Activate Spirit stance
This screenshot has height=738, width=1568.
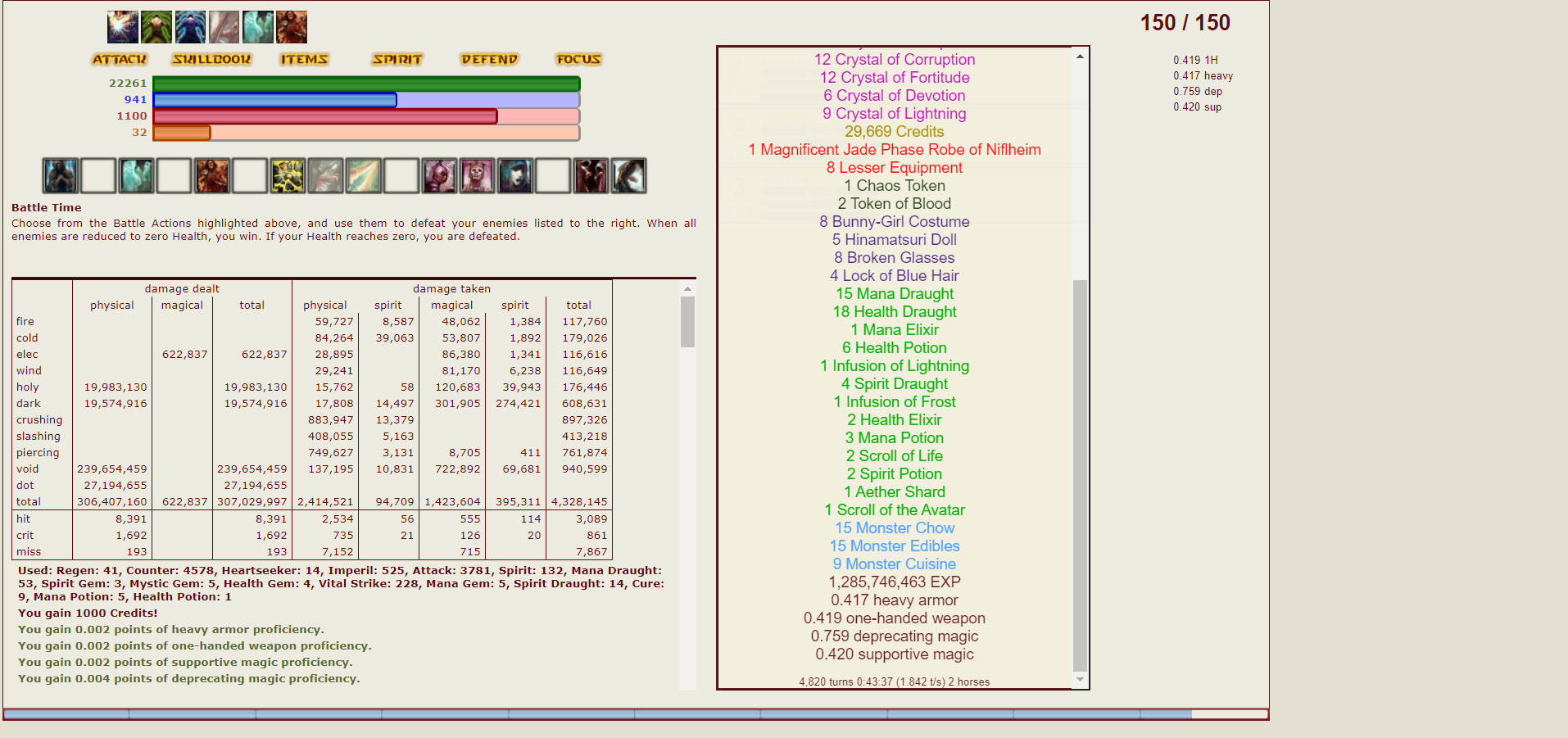[397, 59]
